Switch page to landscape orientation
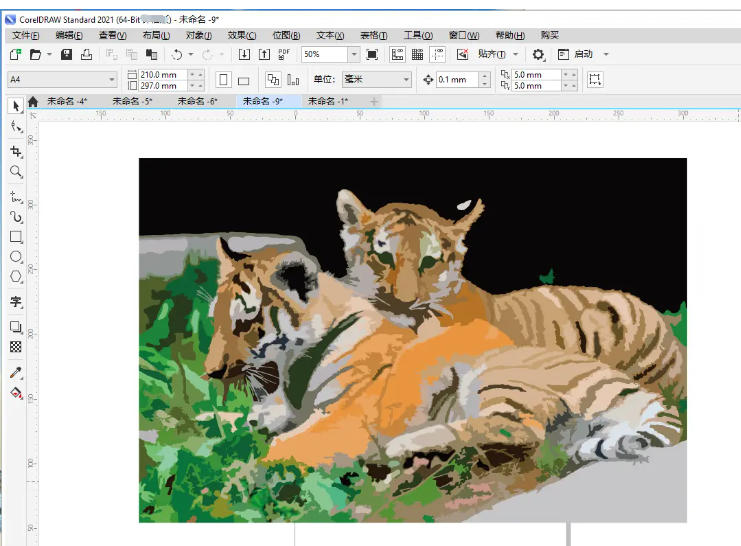Screen dimensions: 741x546 point(243,80)
